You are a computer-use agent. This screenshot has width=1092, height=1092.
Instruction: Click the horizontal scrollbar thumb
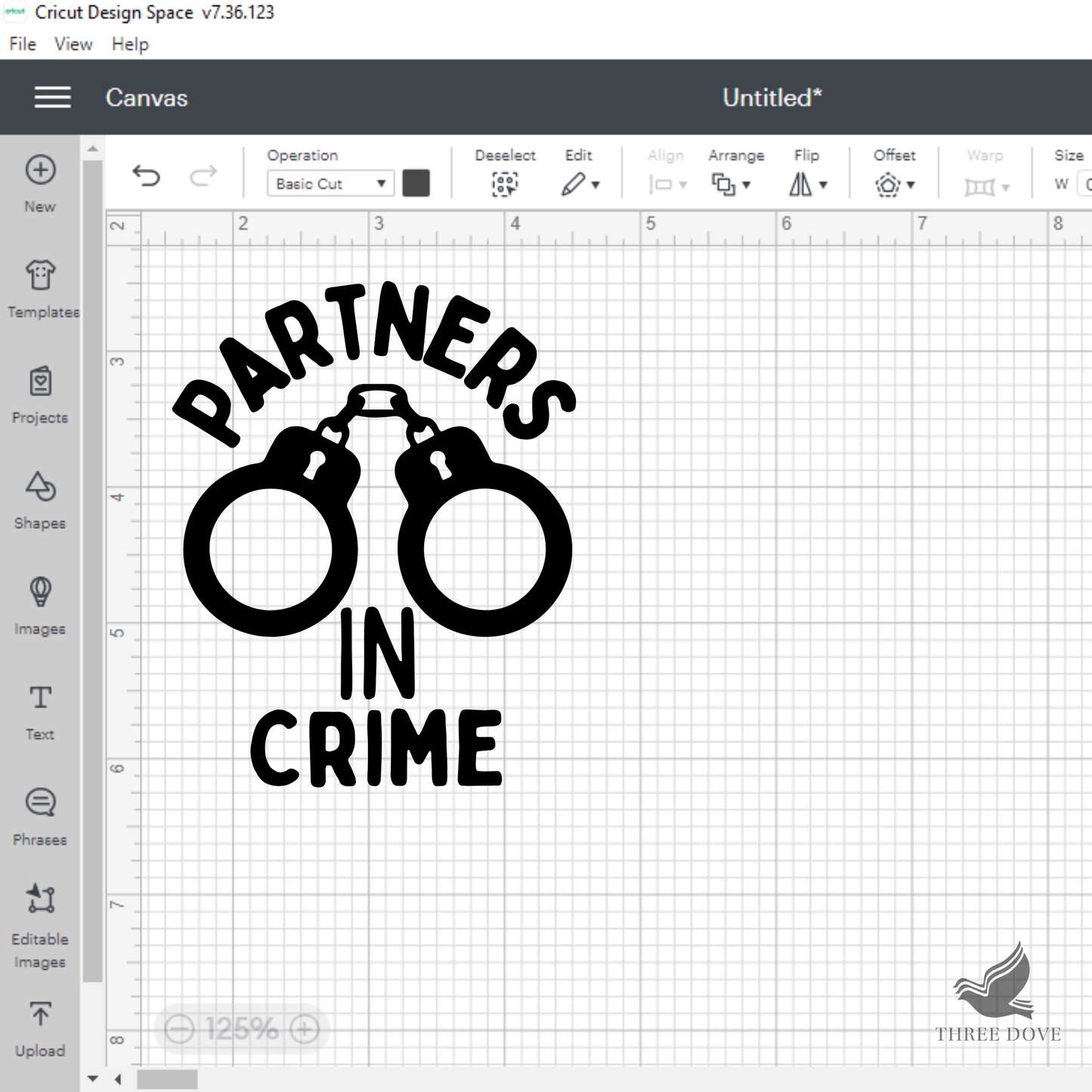pos(167,1079)
